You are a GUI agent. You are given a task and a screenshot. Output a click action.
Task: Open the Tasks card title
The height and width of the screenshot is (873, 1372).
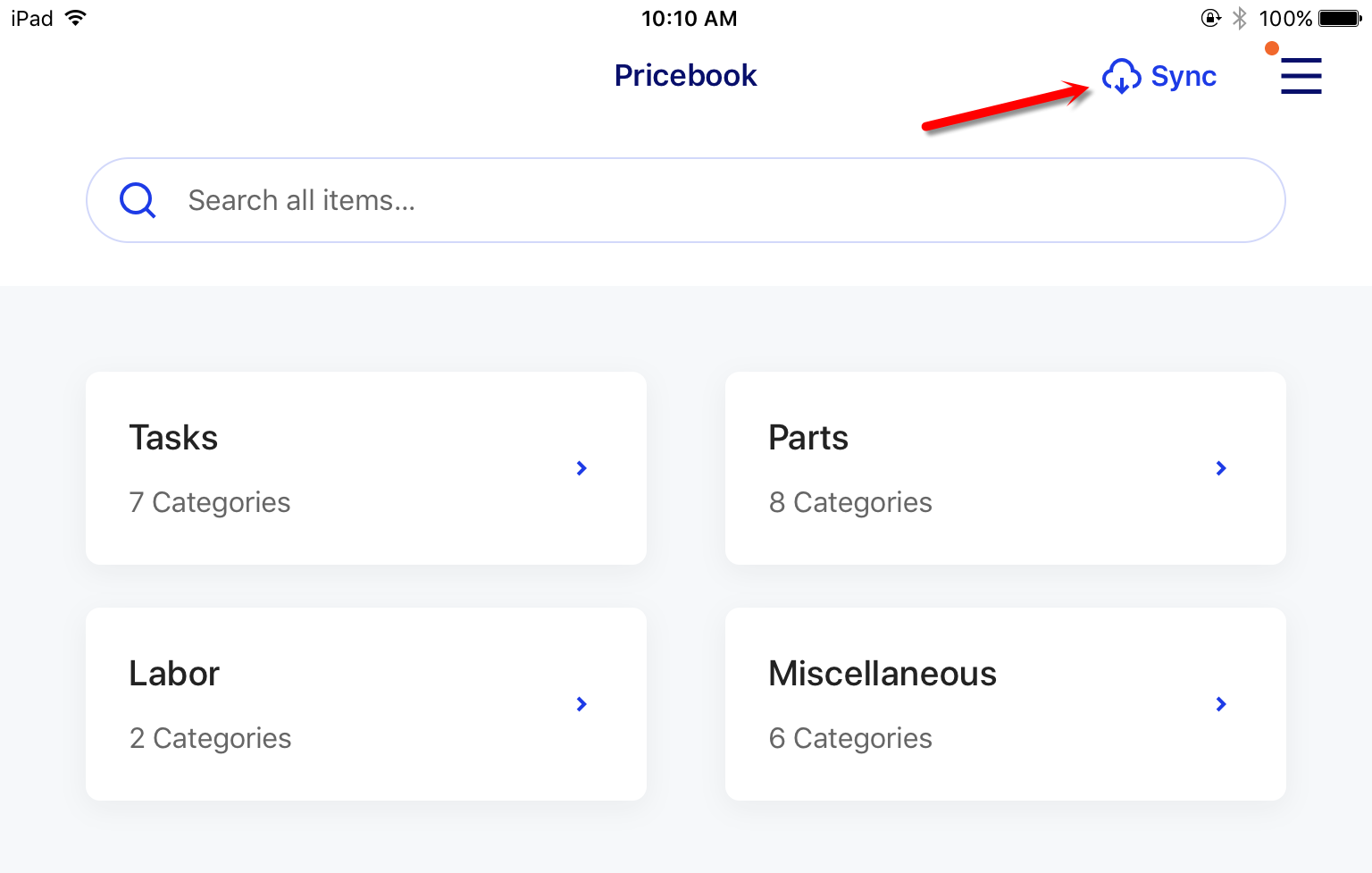173,438
